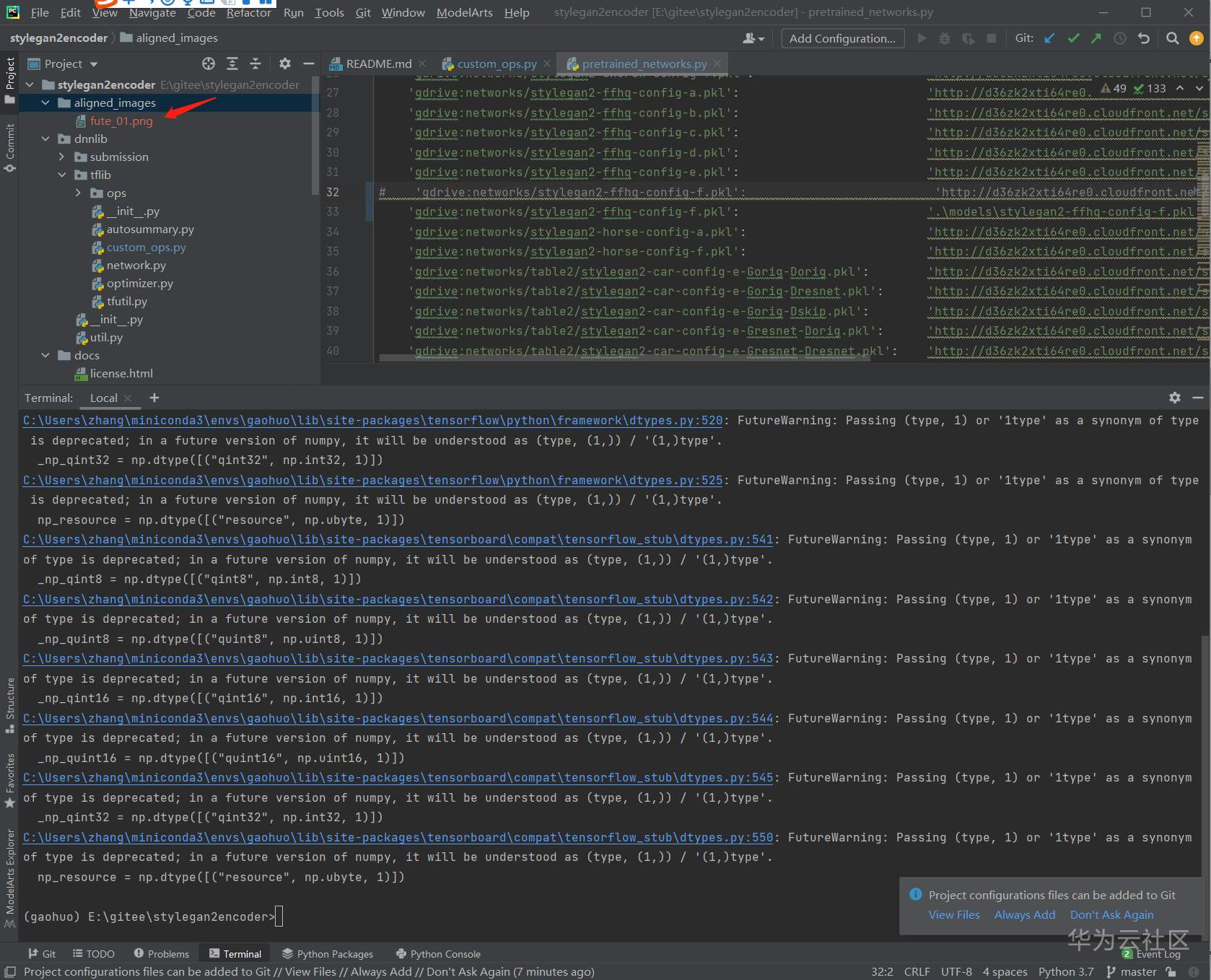The image size is (1211, 980).
Task: Select fute_01.png in project tree
Action: 121,121
